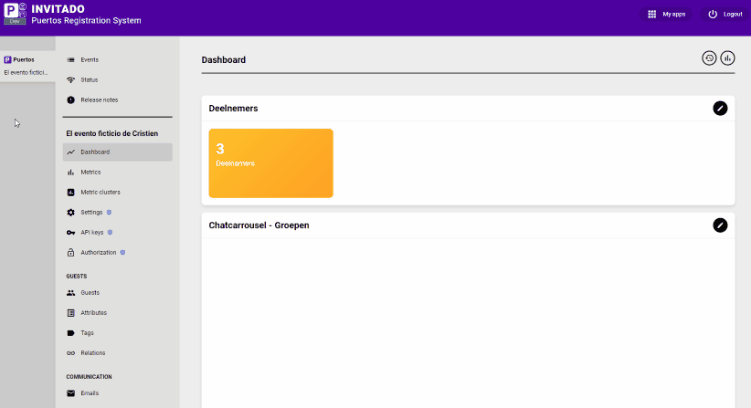The height and width of the screenshot is (408, 751).
Task: Go to Metrics page
Action: tap(117, 172)
